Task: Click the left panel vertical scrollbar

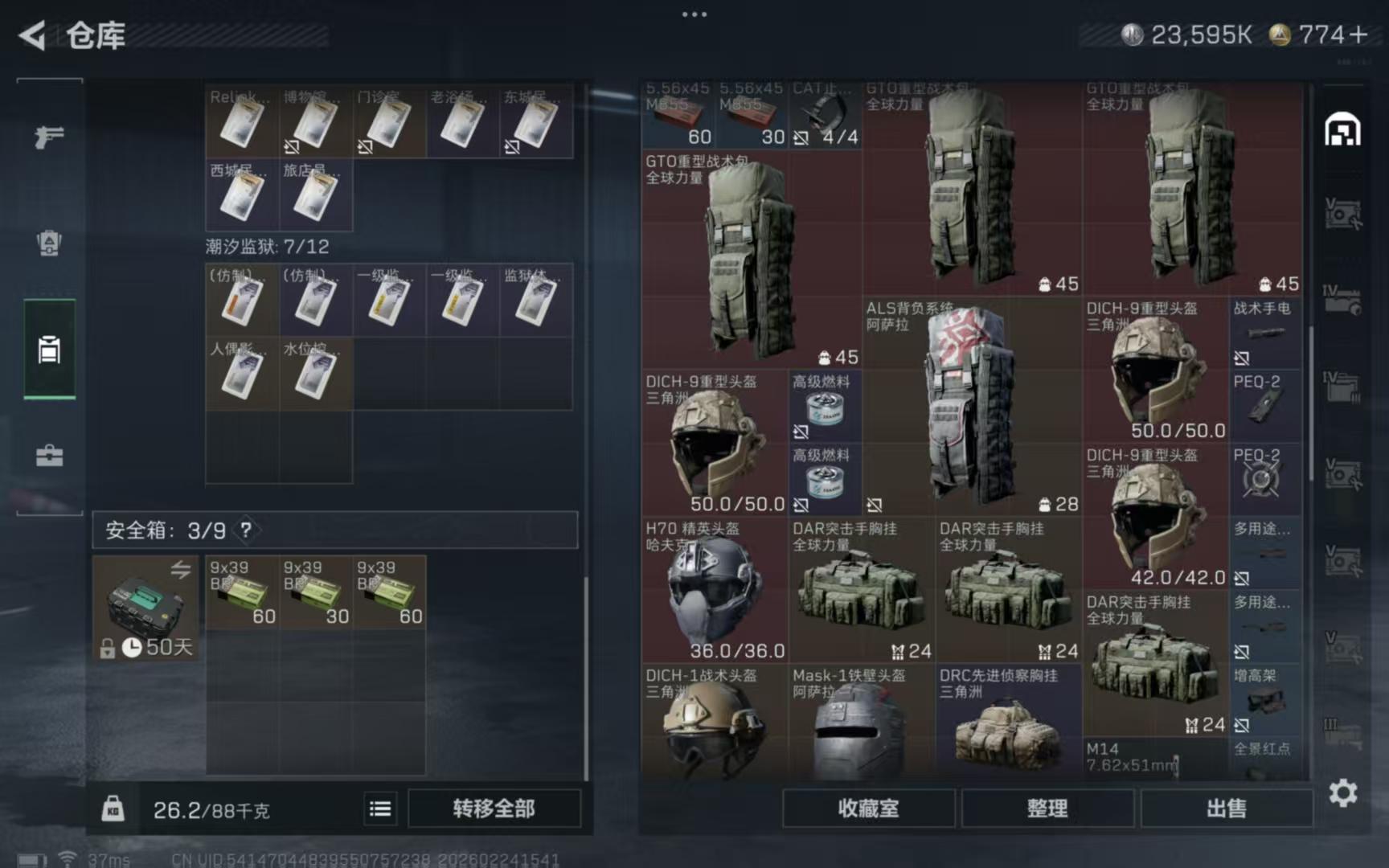Action: pyautogui.click(x=587, y=677)
